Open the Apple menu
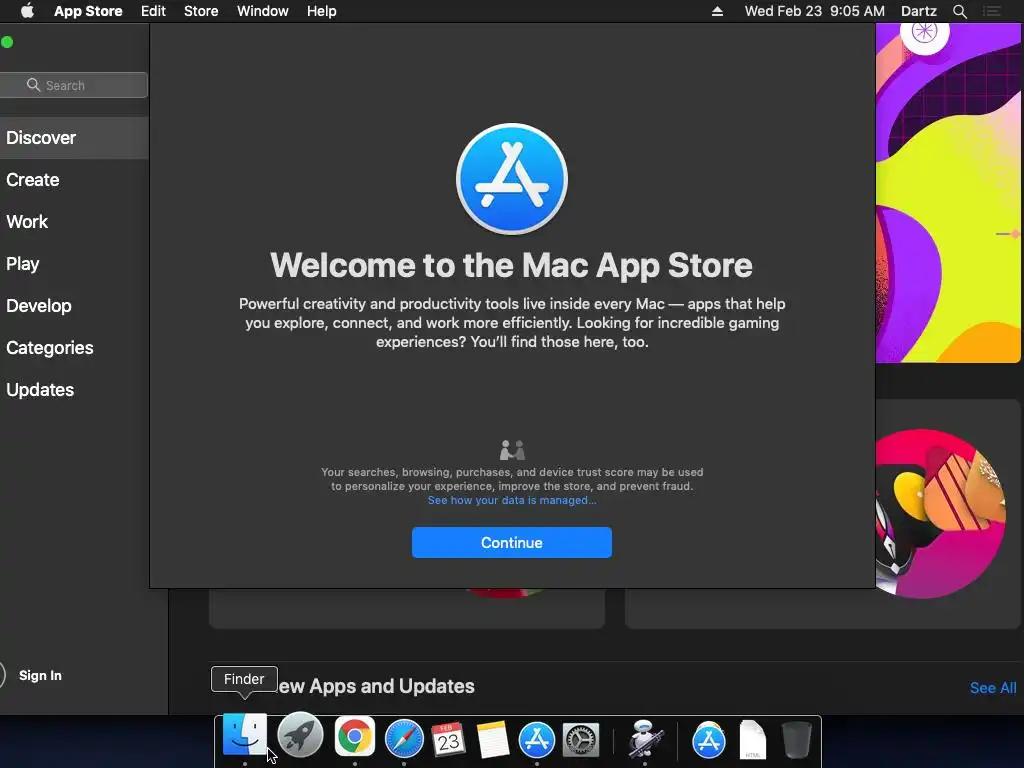This screenshot has height=768, width=1024. click(x=27, y=11)
